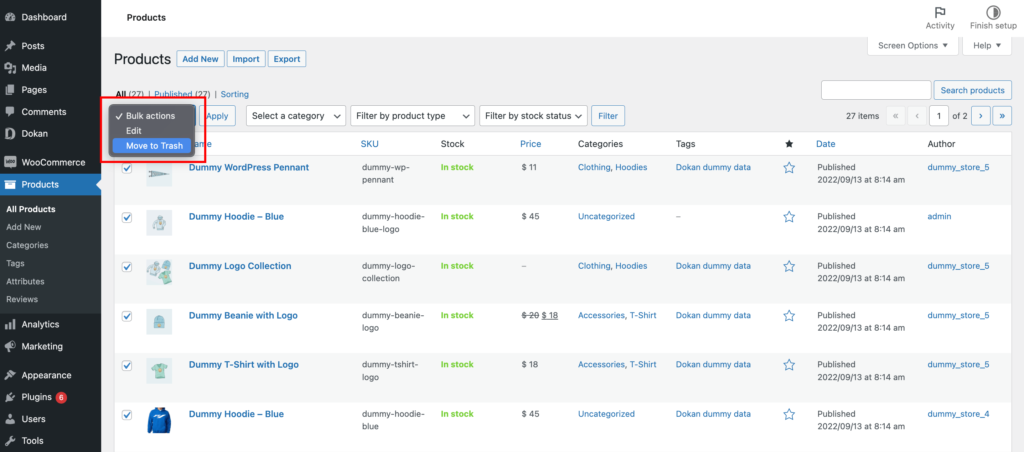Go to next page arrow
This screenshot has height=452, width=1024.
[x=980, y=116]
